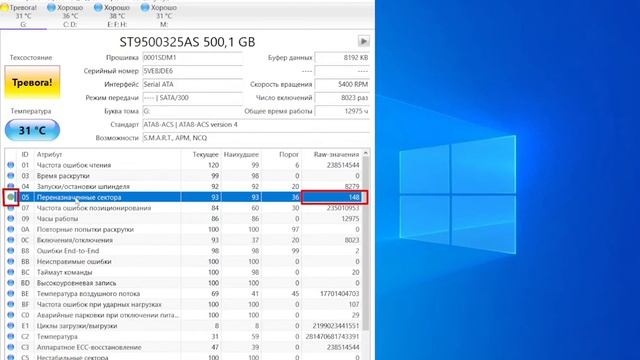Click the firmware field 0001SDM1
The image size is (640, 360).
pos(192,58)
